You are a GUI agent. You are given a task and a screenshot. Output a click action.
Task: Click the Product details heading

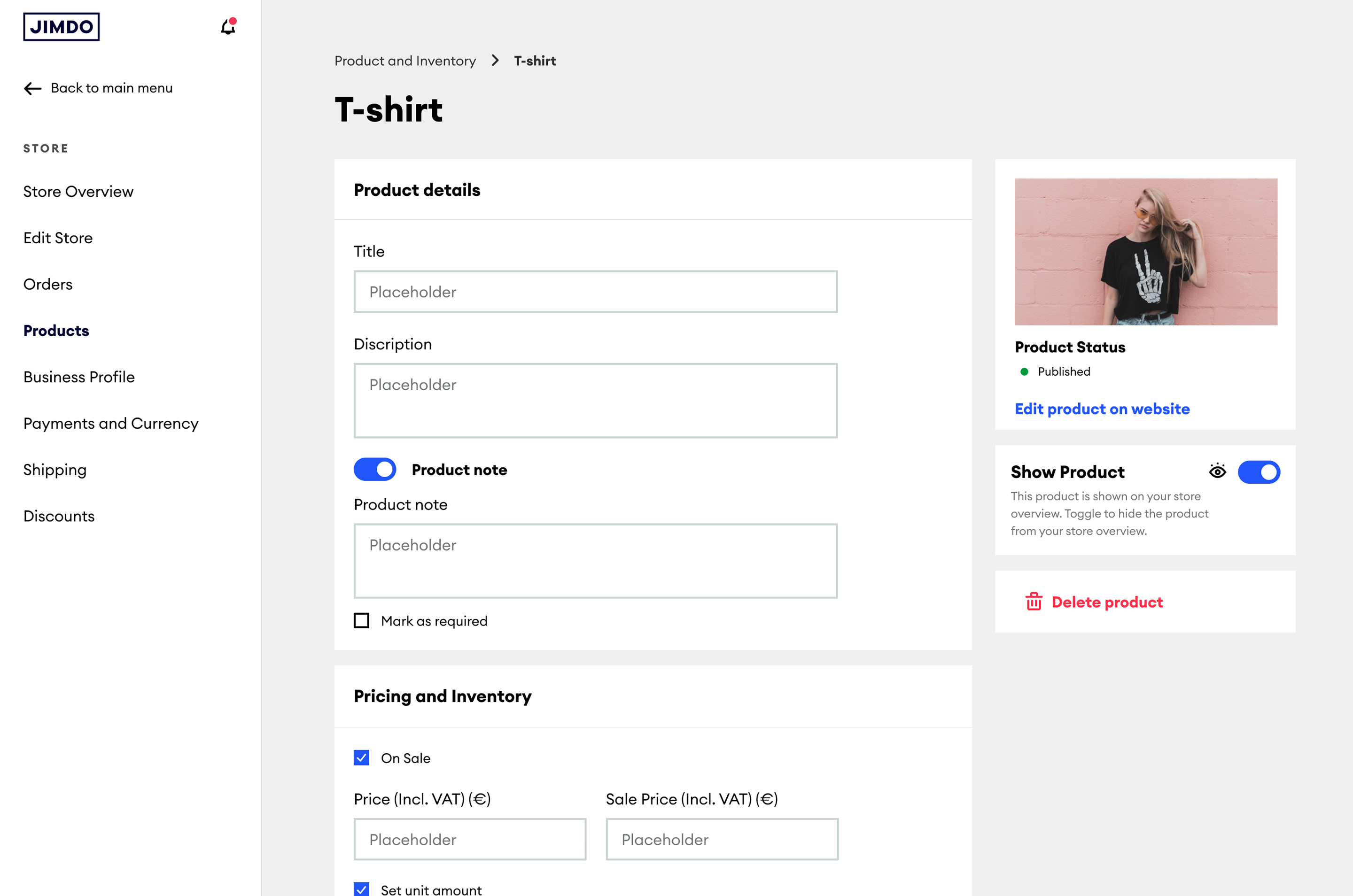[x=417, y=190]
